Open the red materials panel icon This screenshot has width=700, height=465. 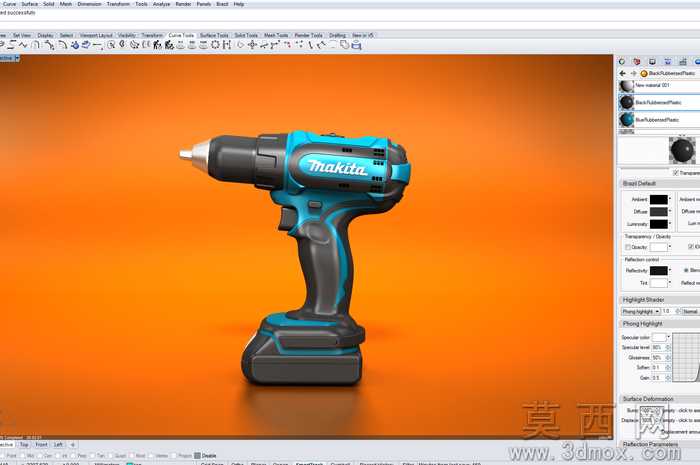pos(637,62)
